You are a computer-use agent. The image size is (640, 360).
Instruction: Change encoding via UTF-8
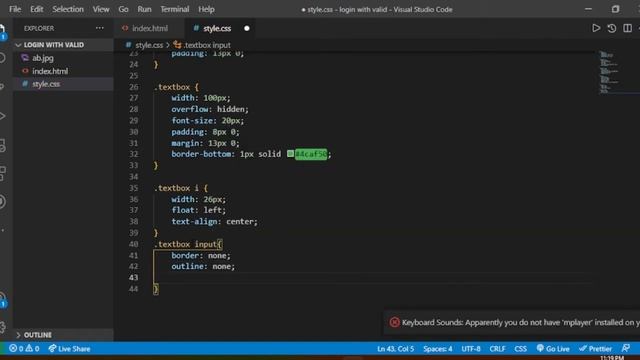tap(471, 349)
